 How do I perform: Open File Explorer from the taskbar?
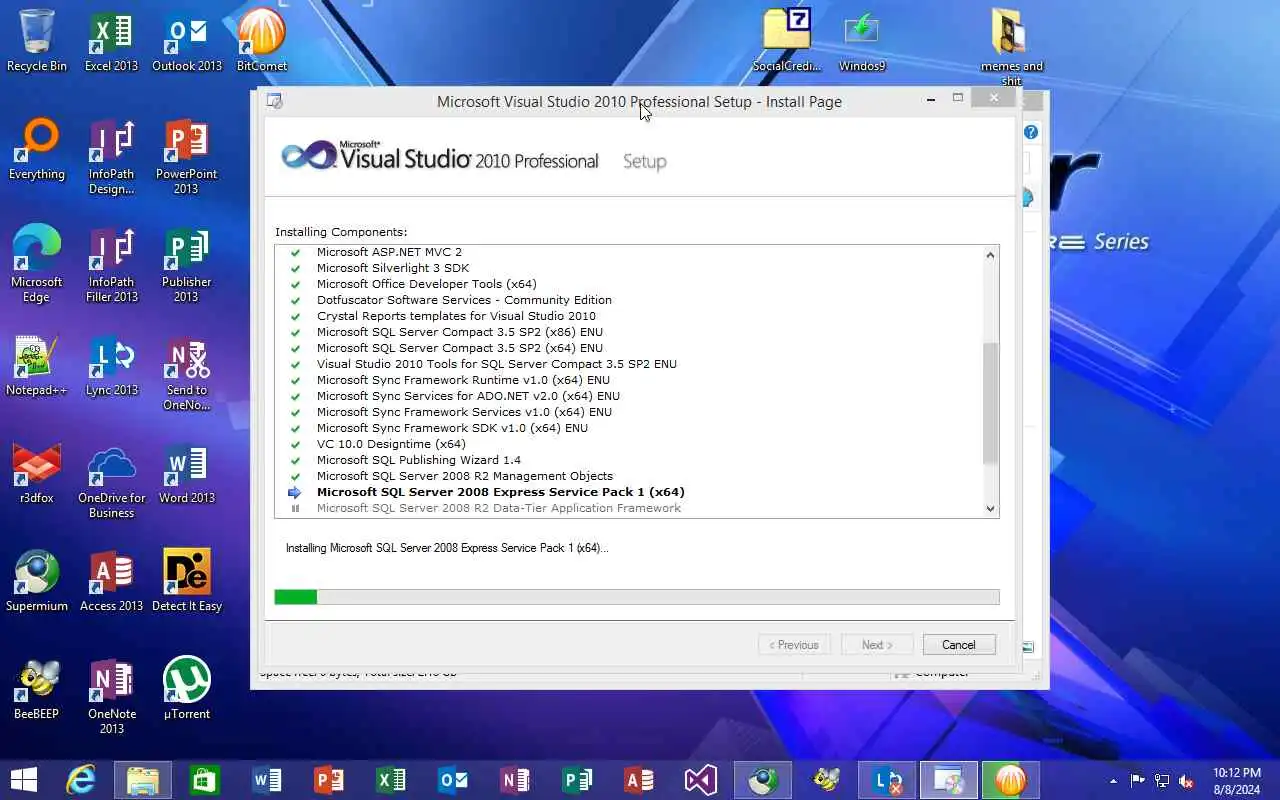[x=142, y=780]
